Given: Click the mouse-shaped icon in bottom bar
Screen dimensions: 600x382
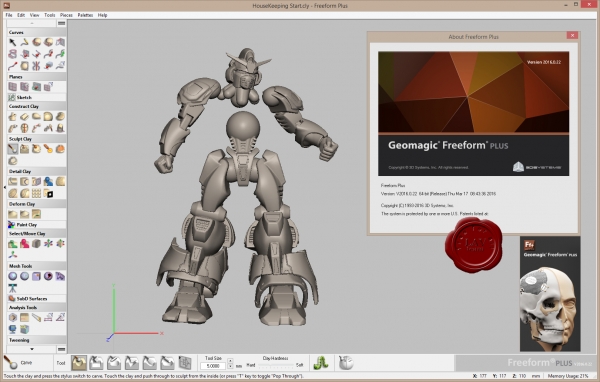Looking at the screenshot, I should pos(346,363).
